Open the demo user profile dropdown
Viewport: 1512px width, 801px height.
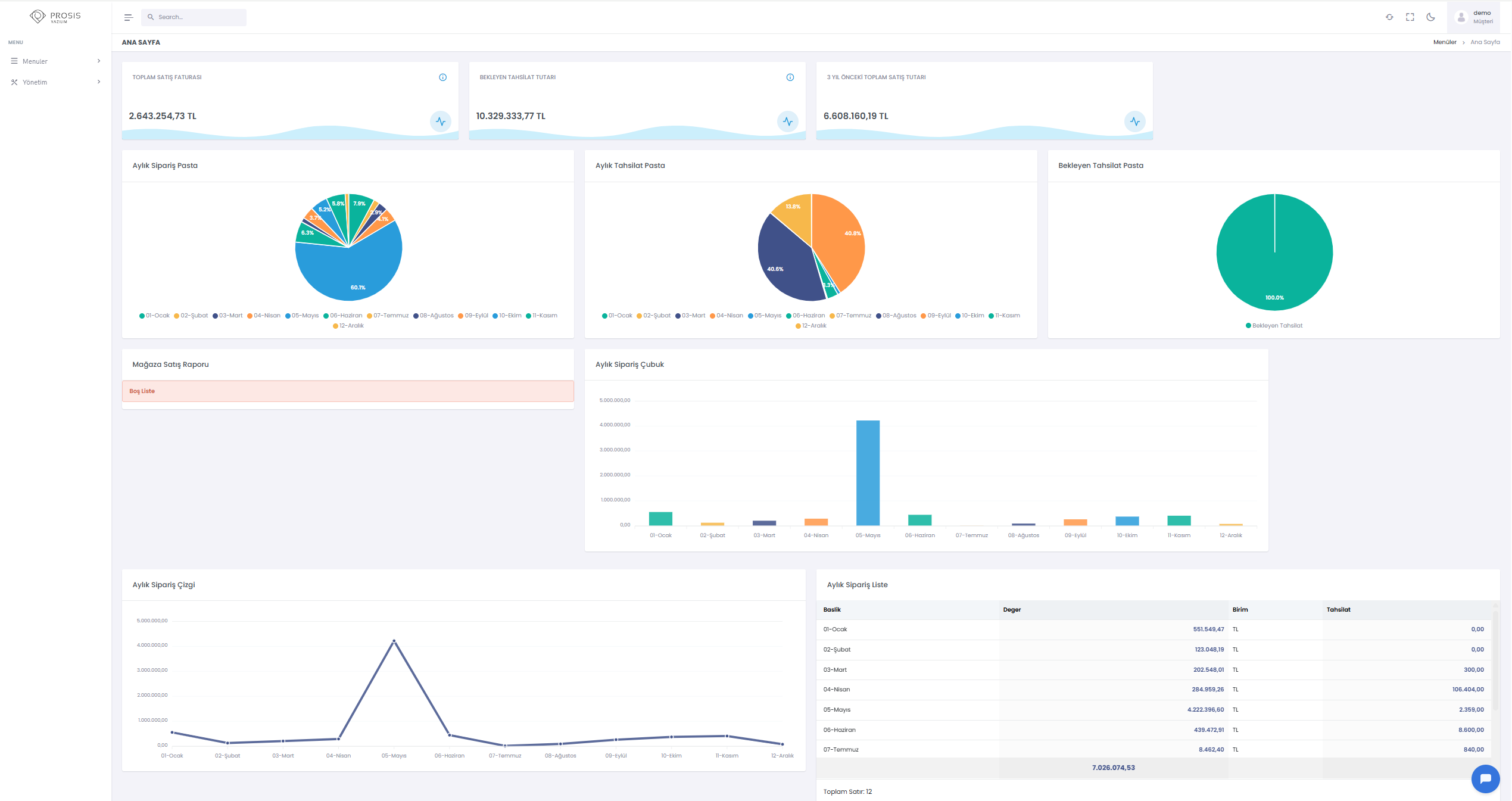[x=1474, y=17]
